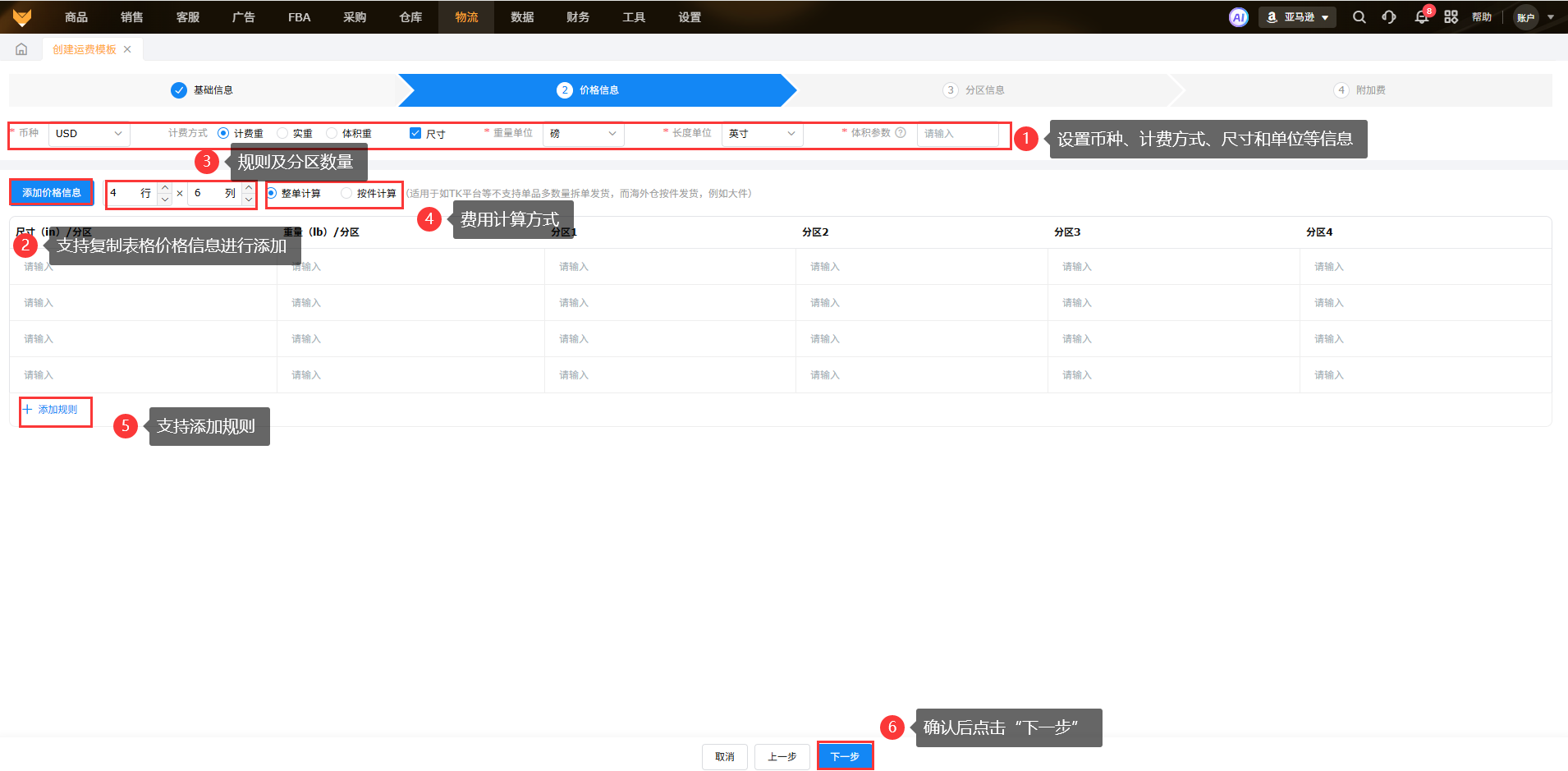Open the 设置 menu
The width and height of the screenshot is (1568, 771).
tap(690, 17)
